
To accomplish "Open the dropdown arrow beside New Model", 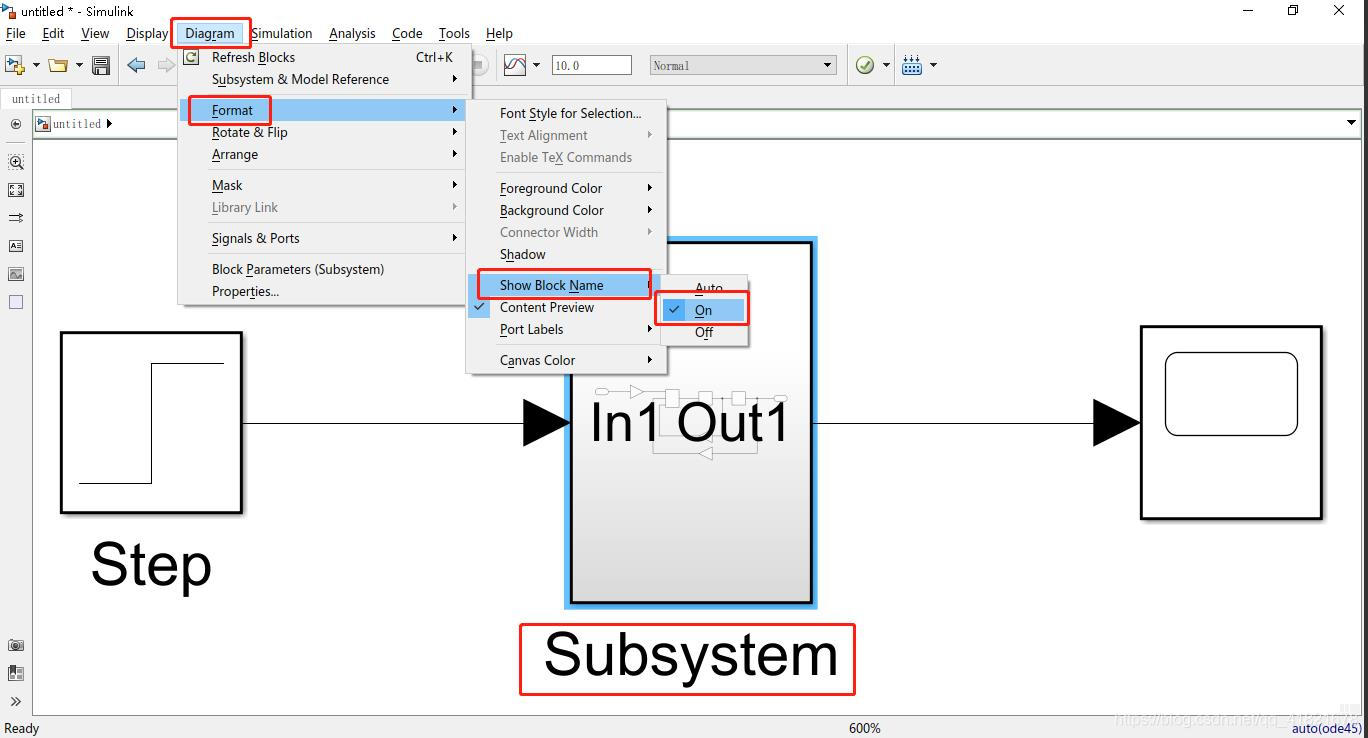I will tap(36, 65).
